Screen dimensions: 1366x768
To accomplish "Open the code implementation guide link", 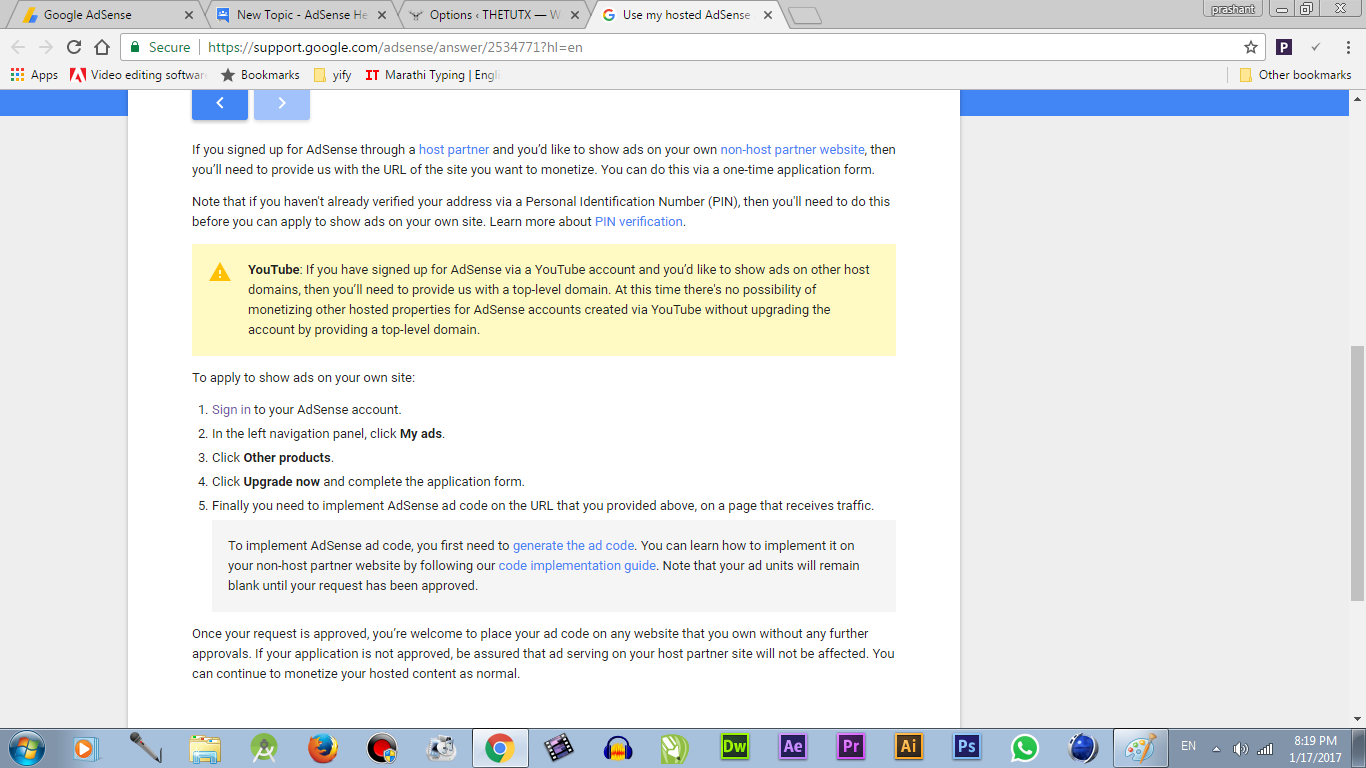I will pyautogui.click(x=577, y=566).
